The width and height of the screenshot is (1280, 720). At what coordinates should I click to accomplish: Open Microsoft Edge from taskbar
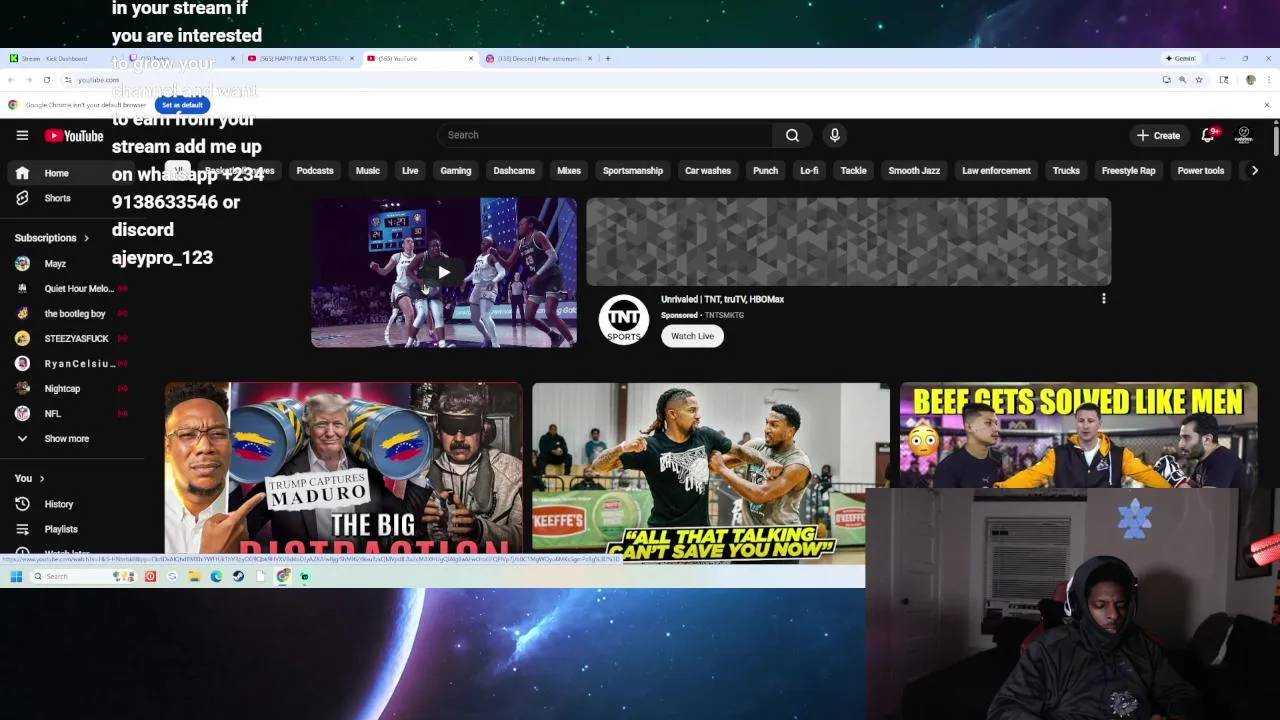tap(216, 576)
